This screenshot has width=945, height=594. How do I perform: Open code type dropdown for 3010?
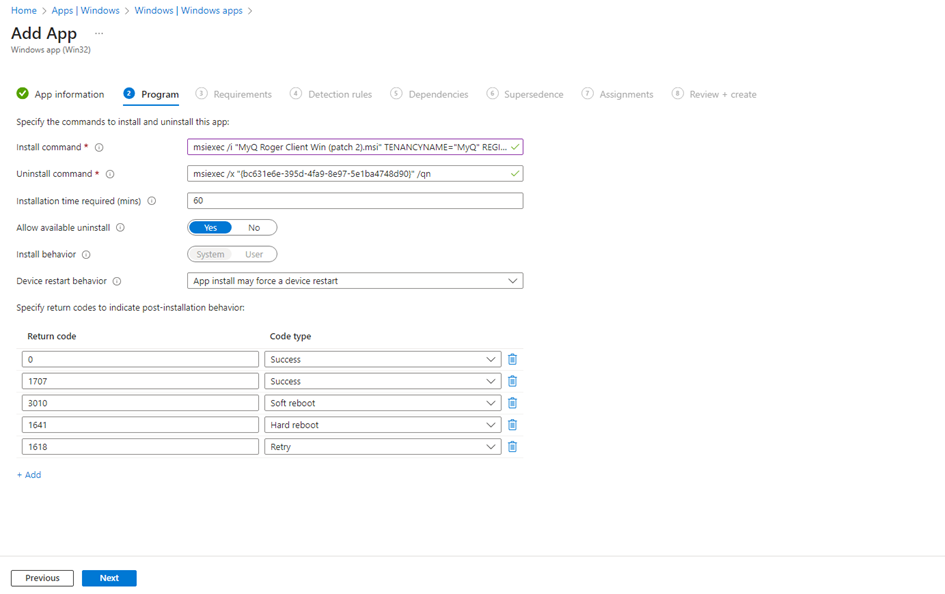click(x=383, y=403)
